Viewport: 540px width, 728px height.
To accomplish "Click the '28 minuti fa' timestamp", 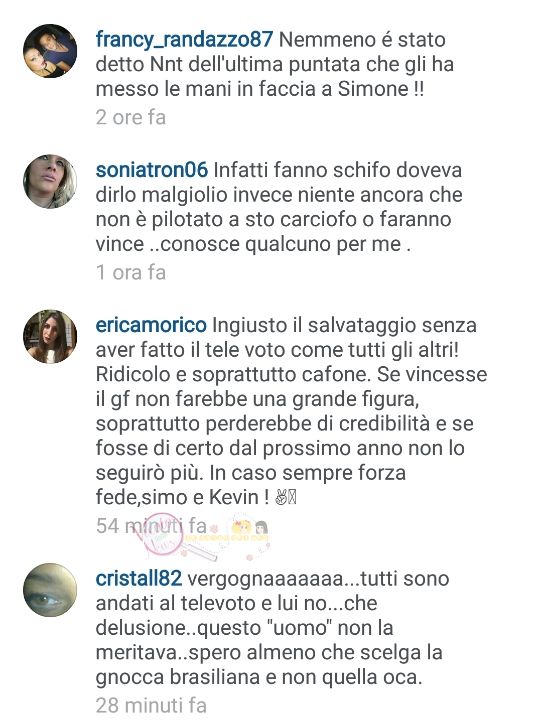I will (151, 705).
